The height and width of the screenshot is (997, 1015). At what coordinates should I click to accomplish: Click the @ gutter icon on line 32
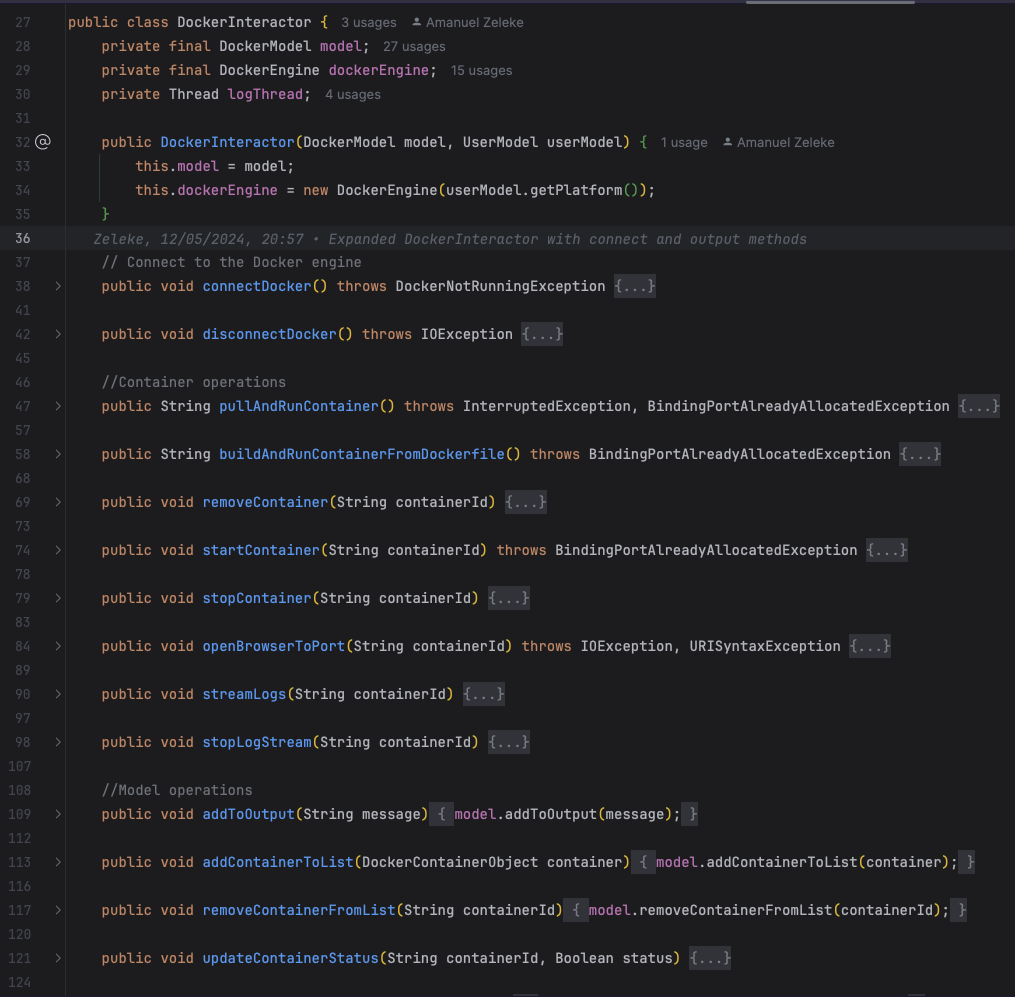coord(43,142)
